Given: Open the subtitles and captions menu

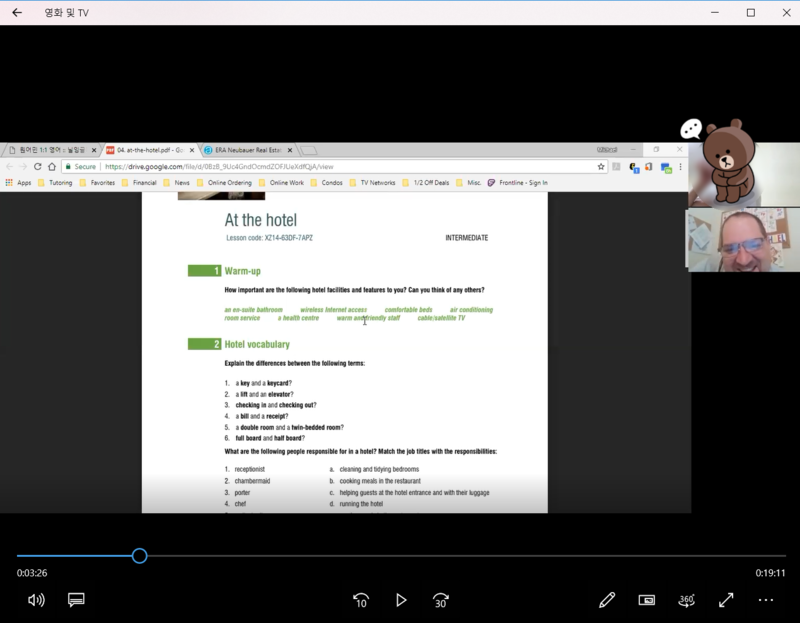Looking at the screenshot, I should point(76,600).
